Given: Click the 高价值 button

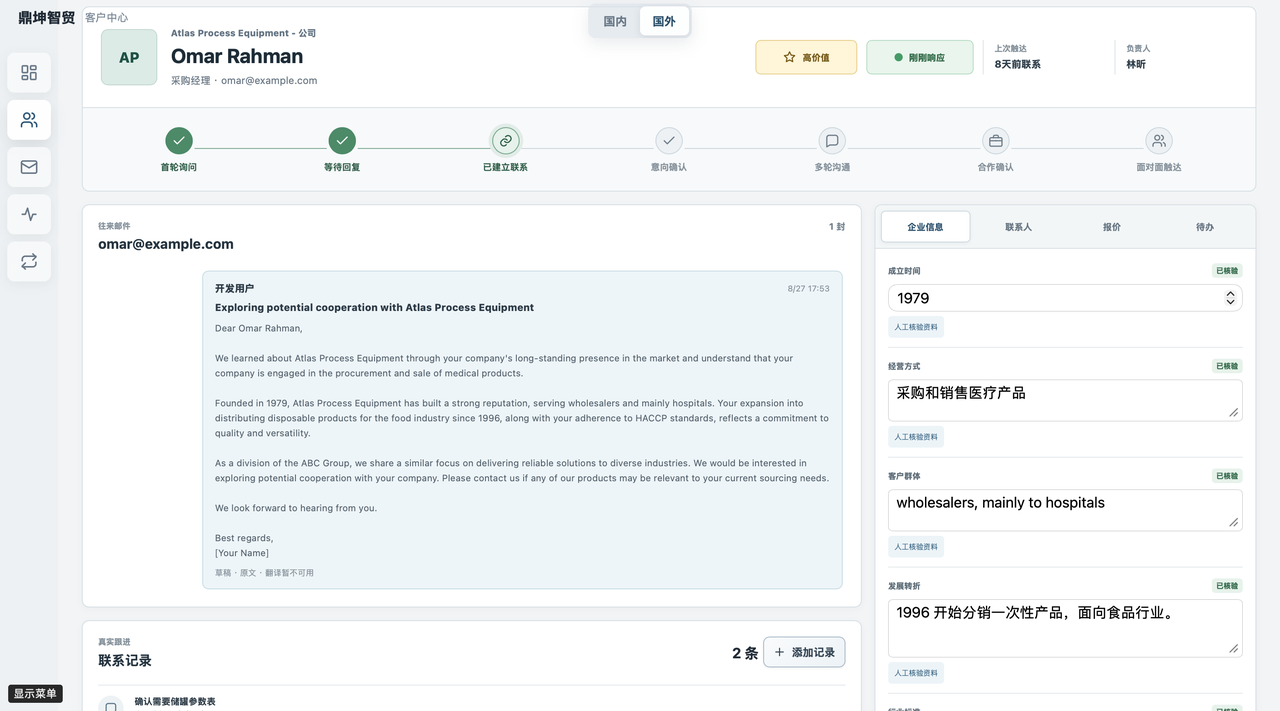Looking at the screenshot, I should [806, 58].
